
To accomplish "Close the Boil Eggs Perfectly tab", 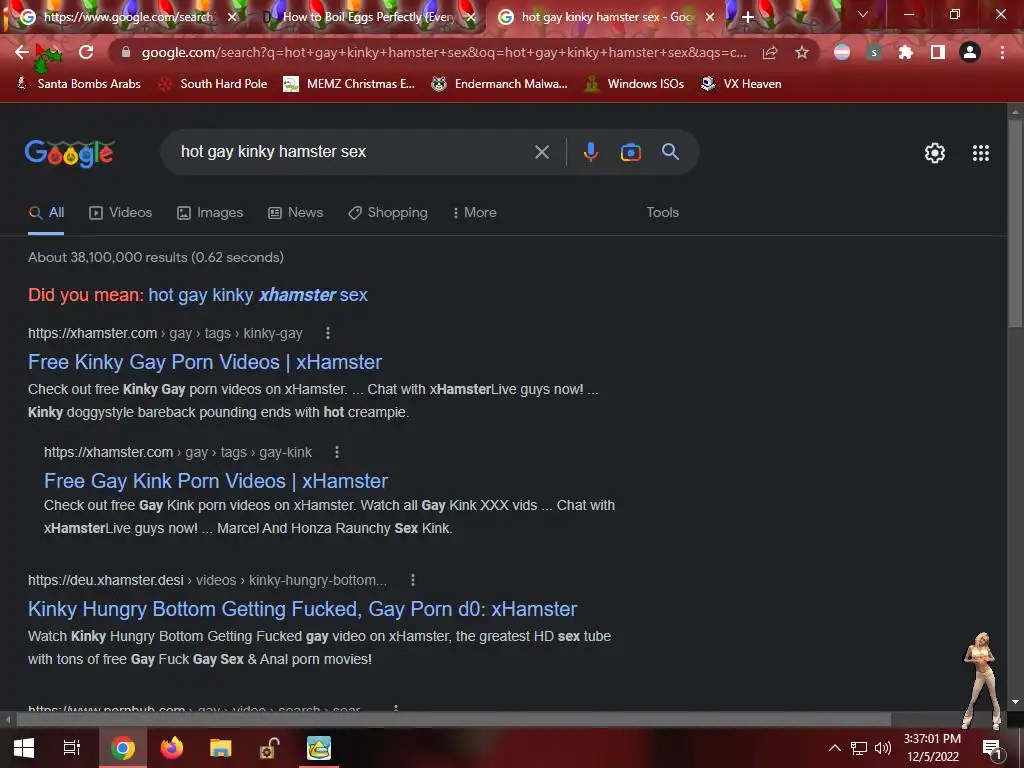I will pos(471,17).
